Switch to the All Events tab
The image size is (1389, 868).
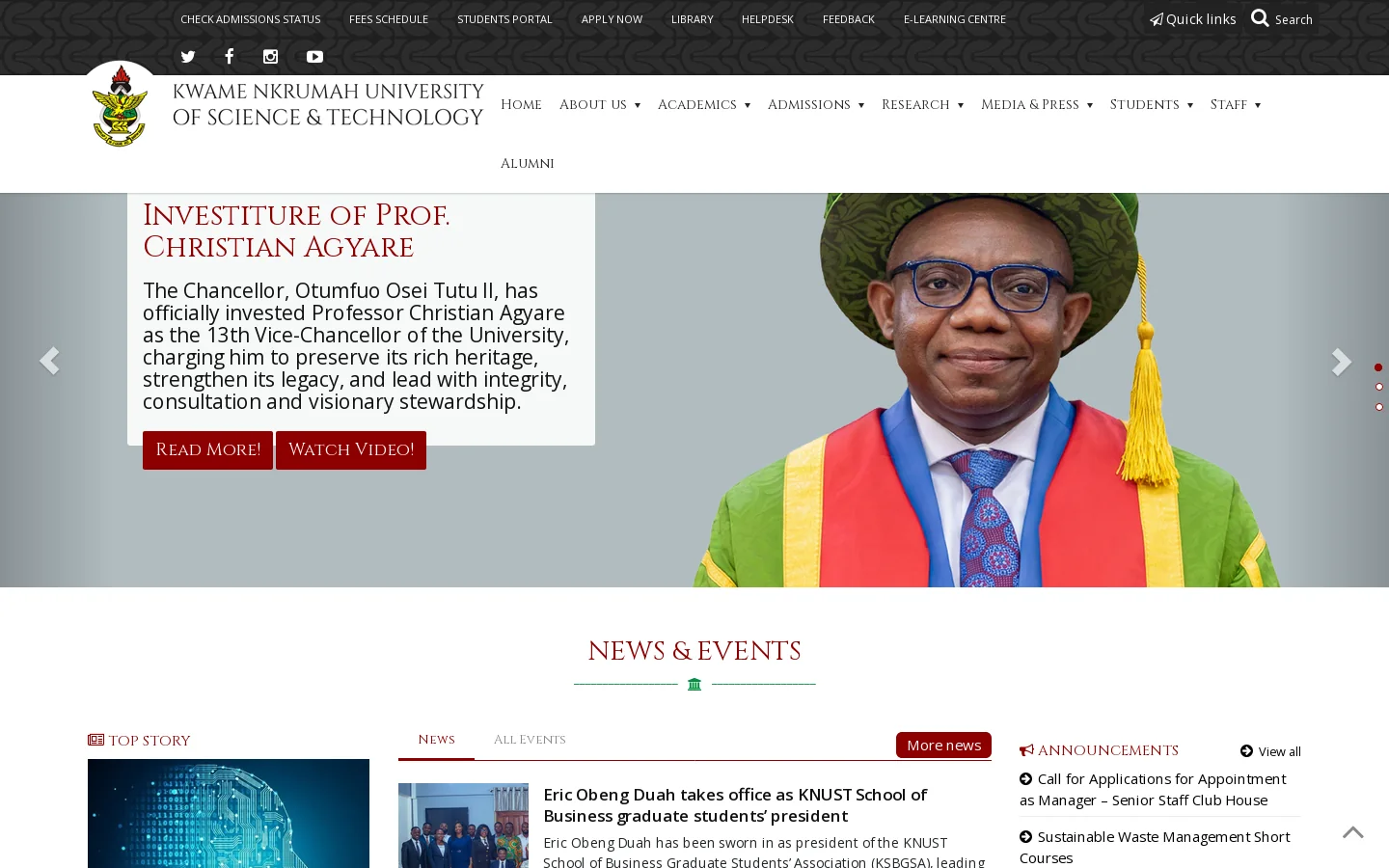530,740
